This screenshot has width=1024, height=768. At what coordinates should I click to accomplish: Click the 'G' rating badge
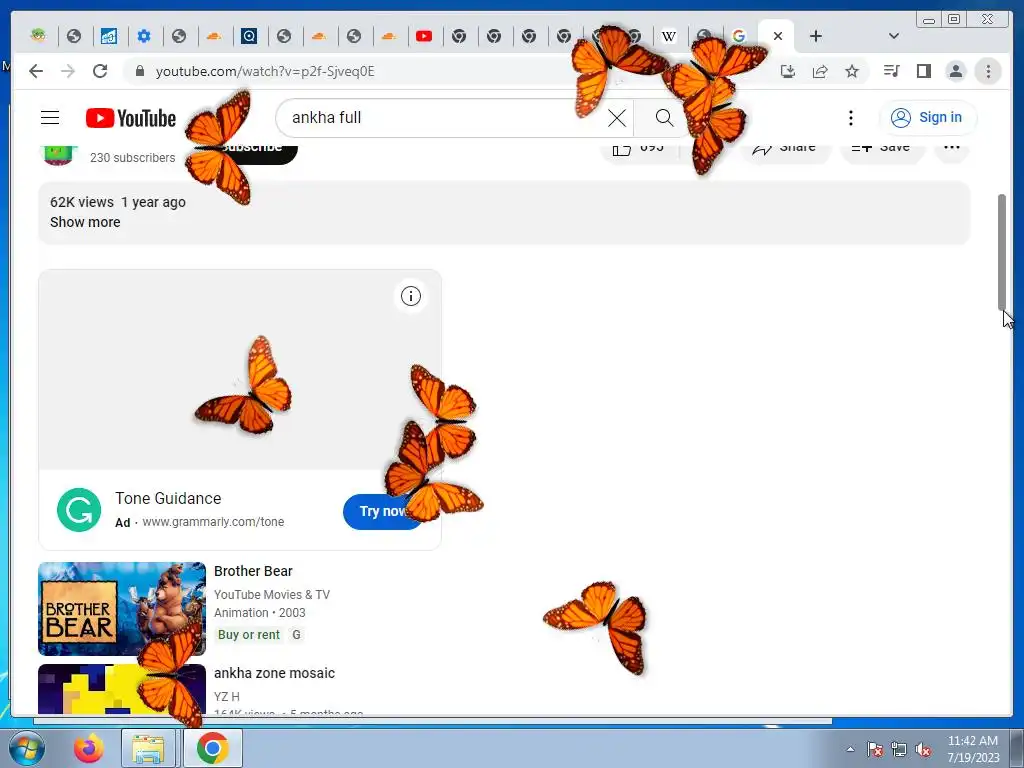[x=296, y=635]
